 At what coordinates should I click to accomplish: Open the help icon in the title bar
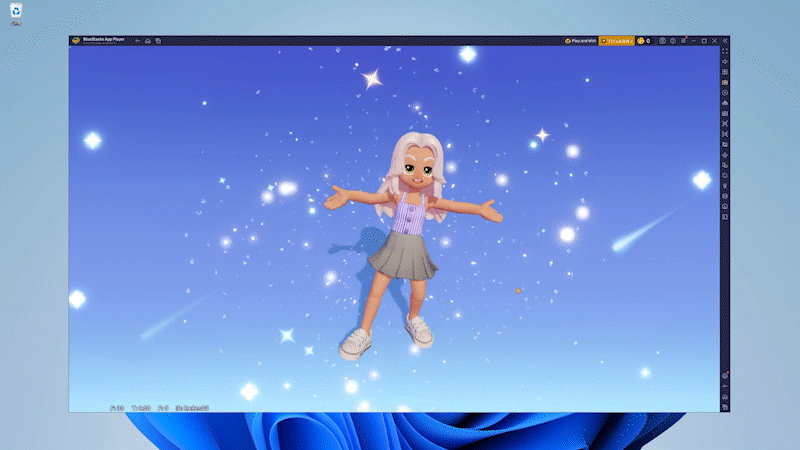point(673,41)
